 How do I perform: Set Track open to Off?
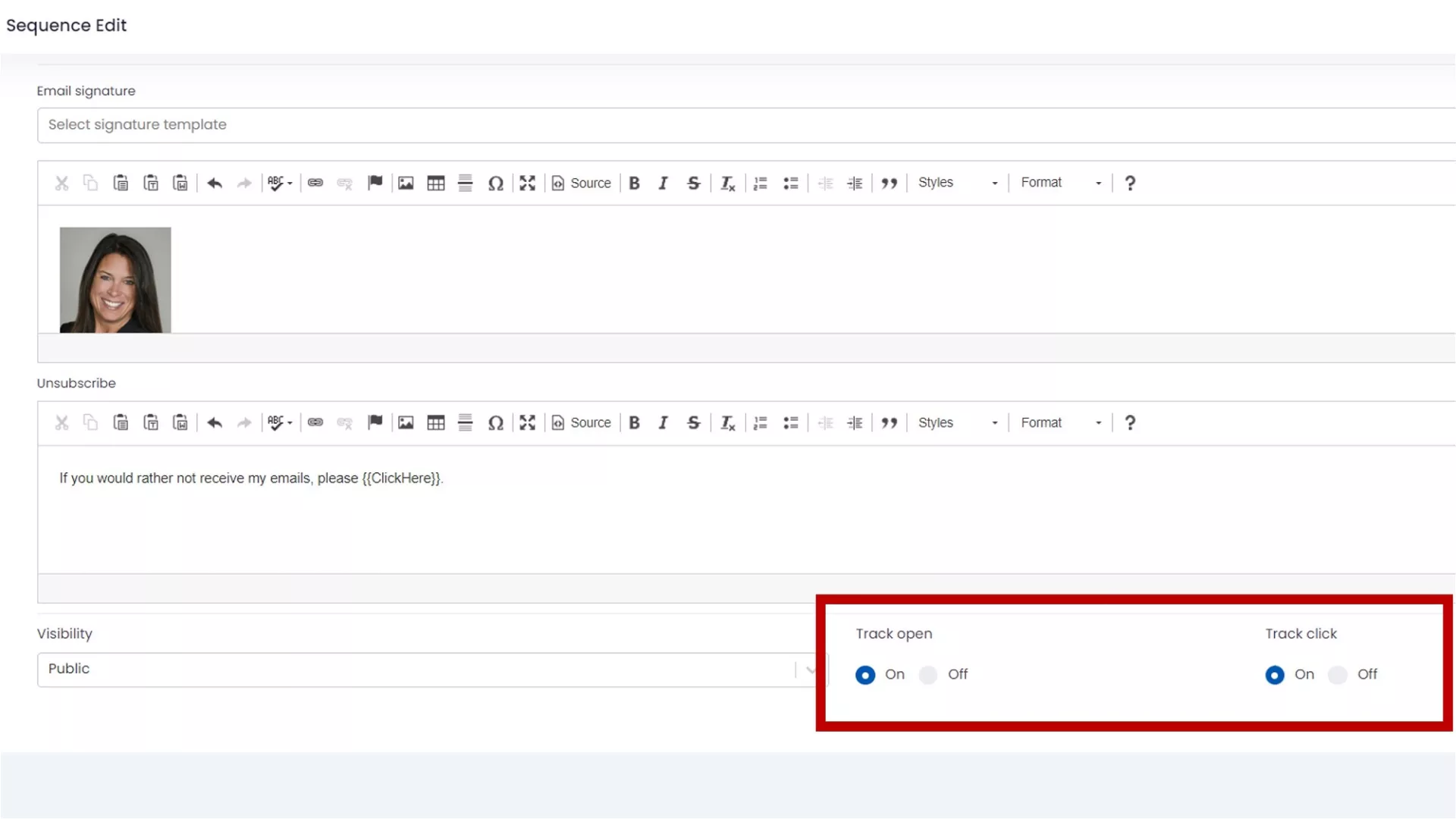pyautogui.click(x=928, y=675)
